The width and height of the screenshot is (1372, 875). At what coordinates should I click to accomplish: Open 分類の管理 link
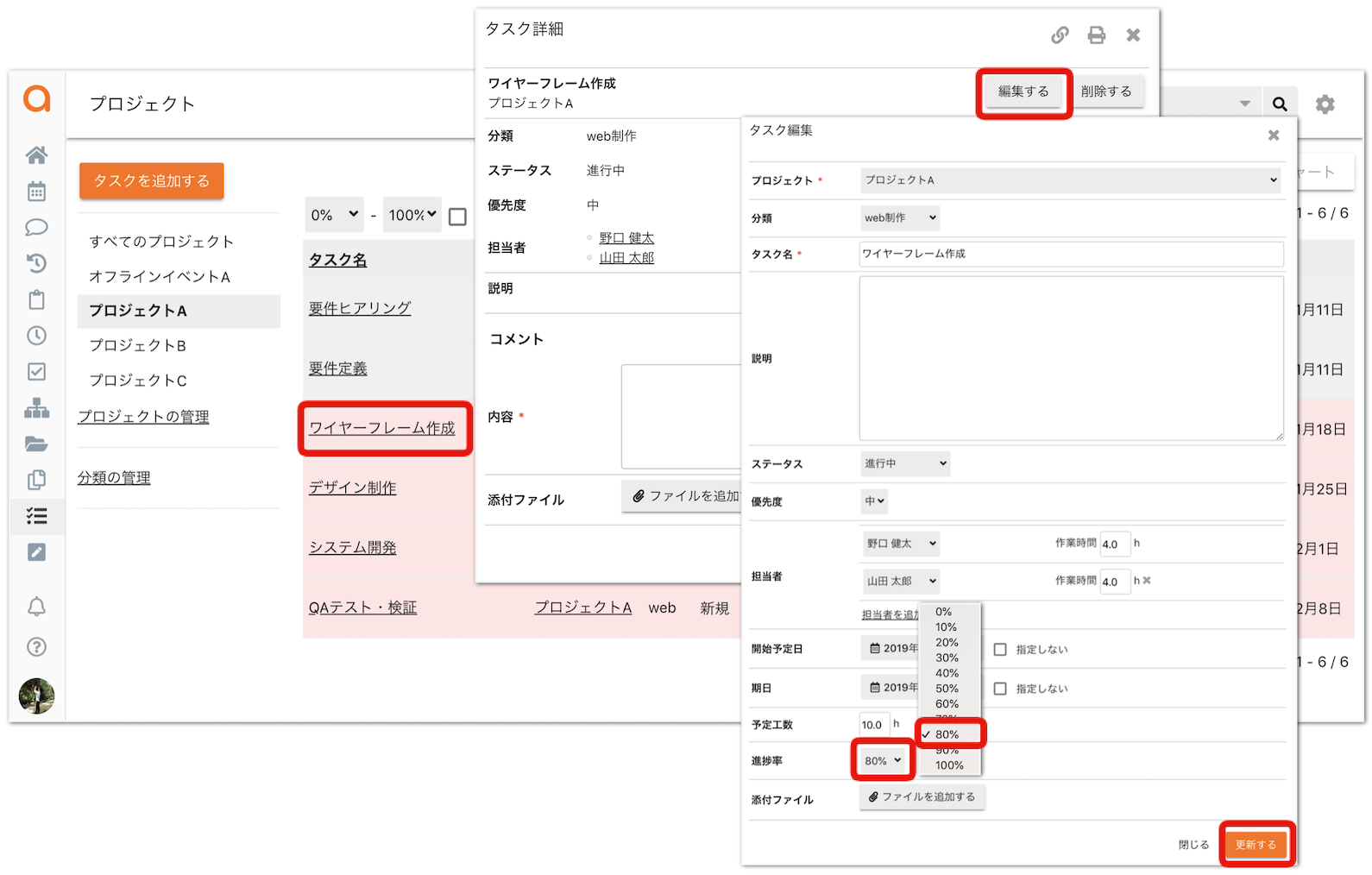pyautogui.click(x=114, y=478)
